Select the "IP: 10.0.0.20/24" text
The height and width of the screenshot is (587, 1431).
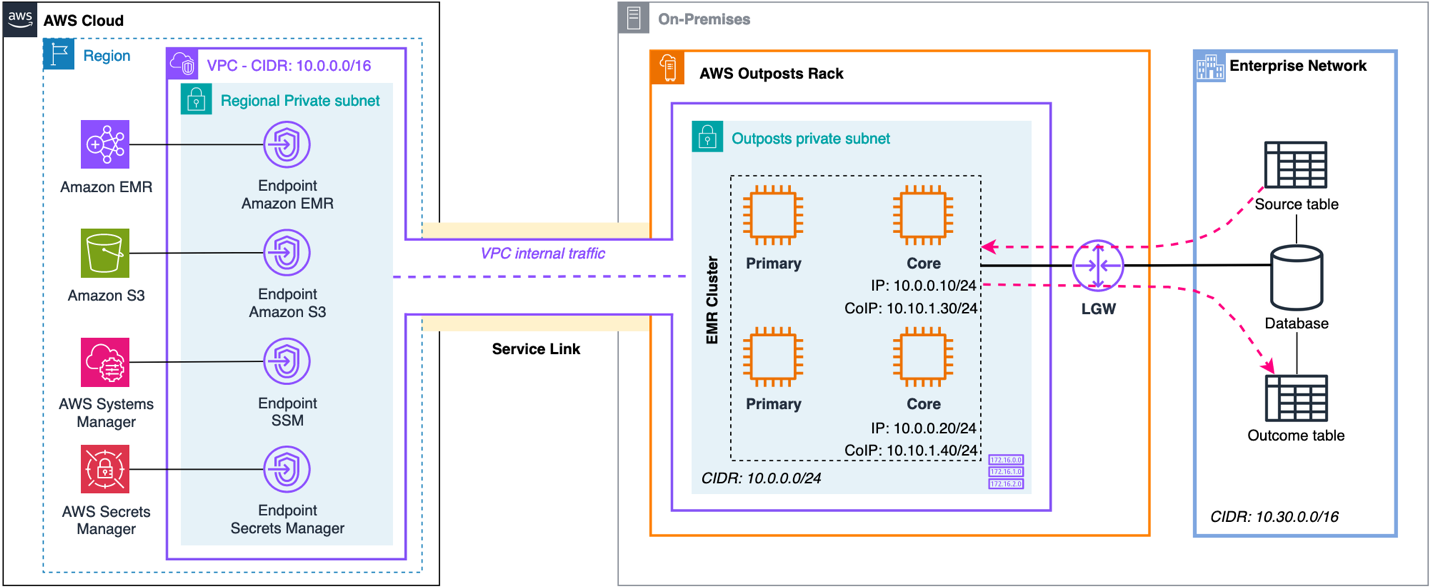coord(924,427)
